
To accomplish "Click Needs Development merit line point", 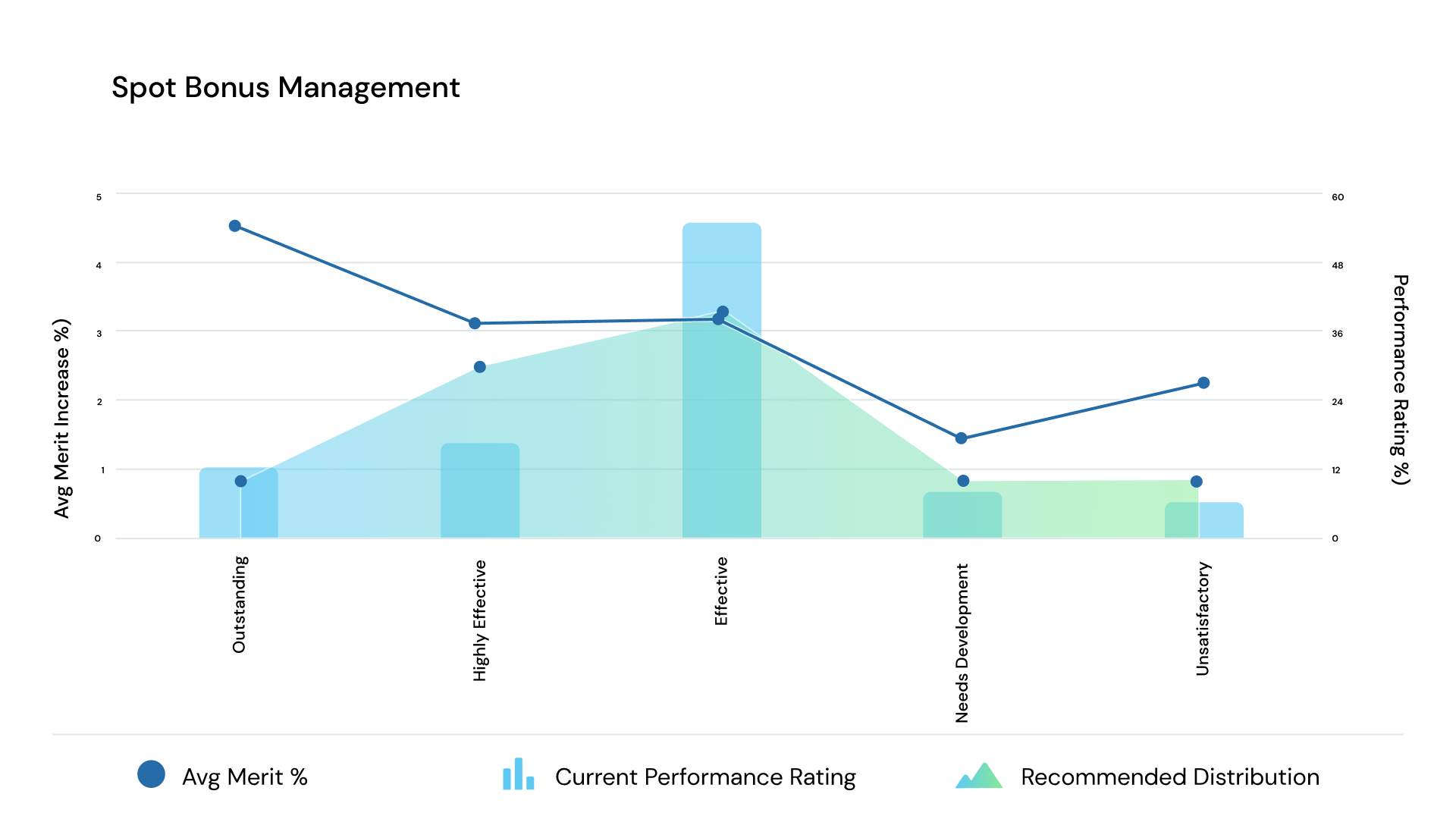I will tap(961, 438).
